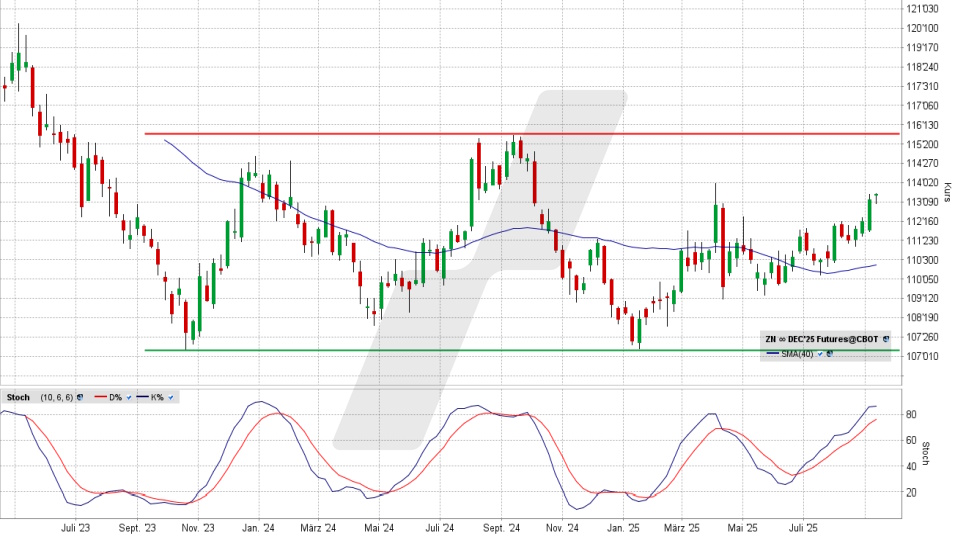This screenshot has width=960, height=540.
Task: Click the vertical Stoch axis title
Action: (x=925, y=454)
